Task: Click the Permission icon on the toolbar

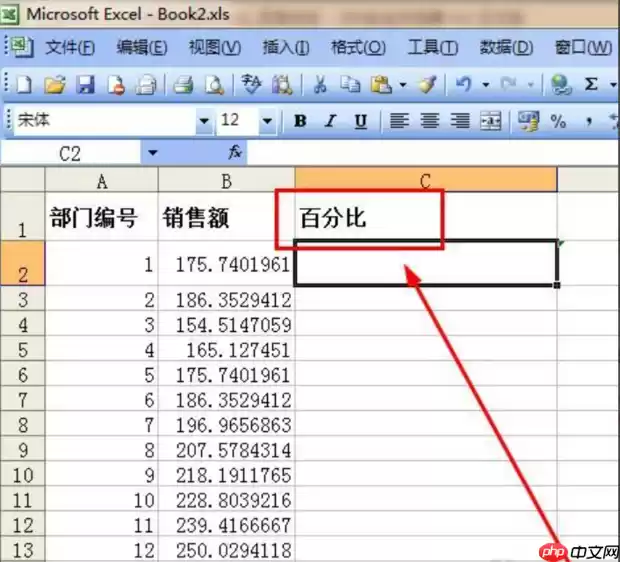Action: pos(116,84)
